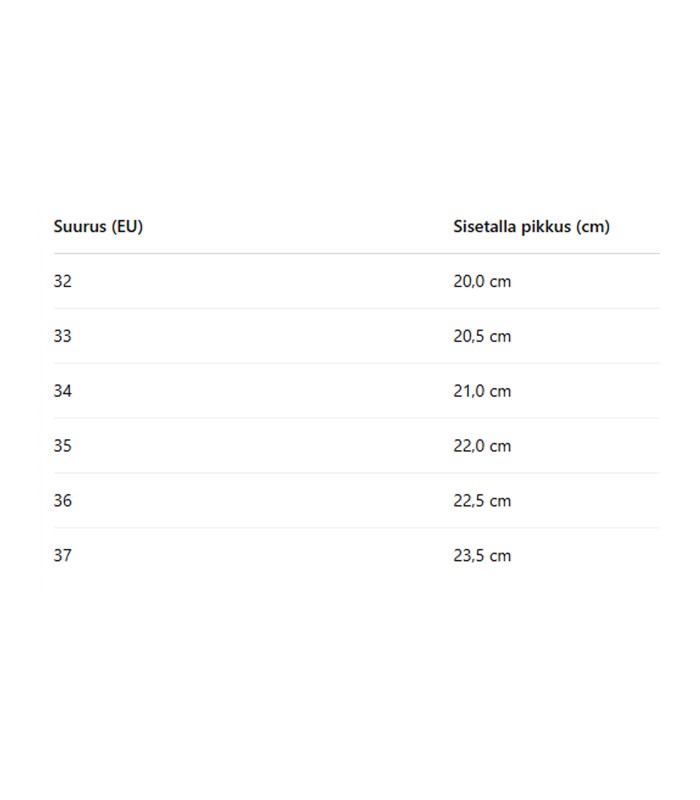Viewport: 700px width, 800px height.
Task: Select size 34 in the table
Action: (63, 391)
